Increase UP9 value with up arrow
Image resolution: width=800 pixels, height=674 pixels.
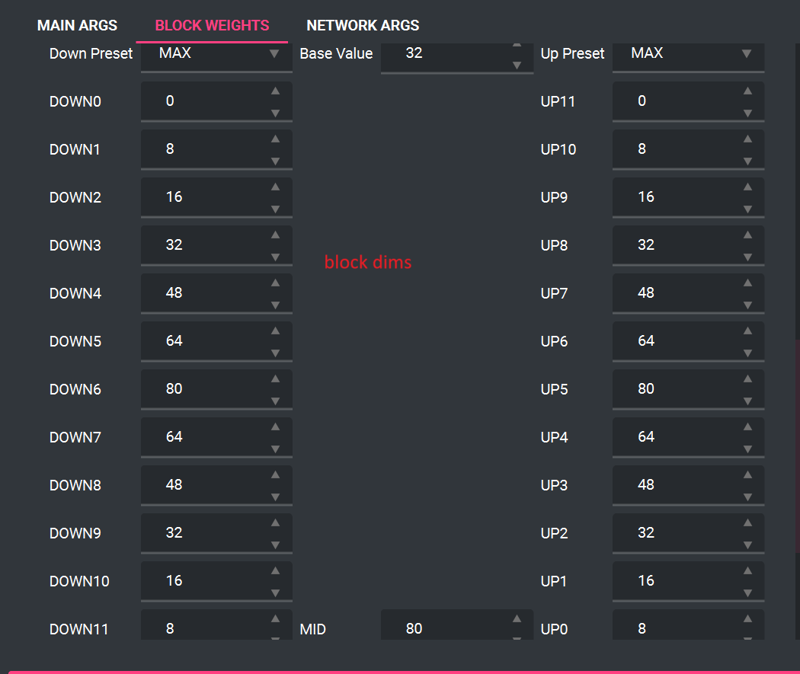[x=747, y=187]
